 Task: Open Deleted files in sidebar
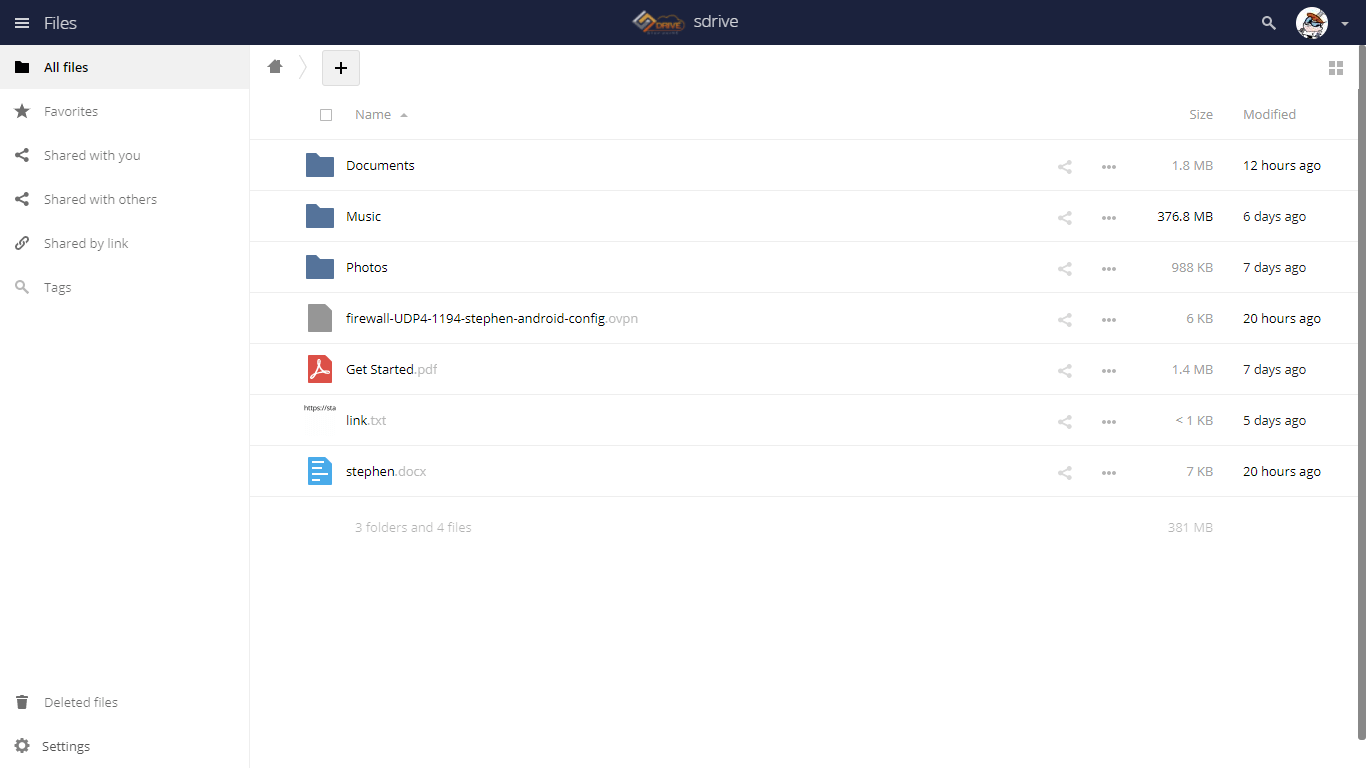[x=81, y=702]
